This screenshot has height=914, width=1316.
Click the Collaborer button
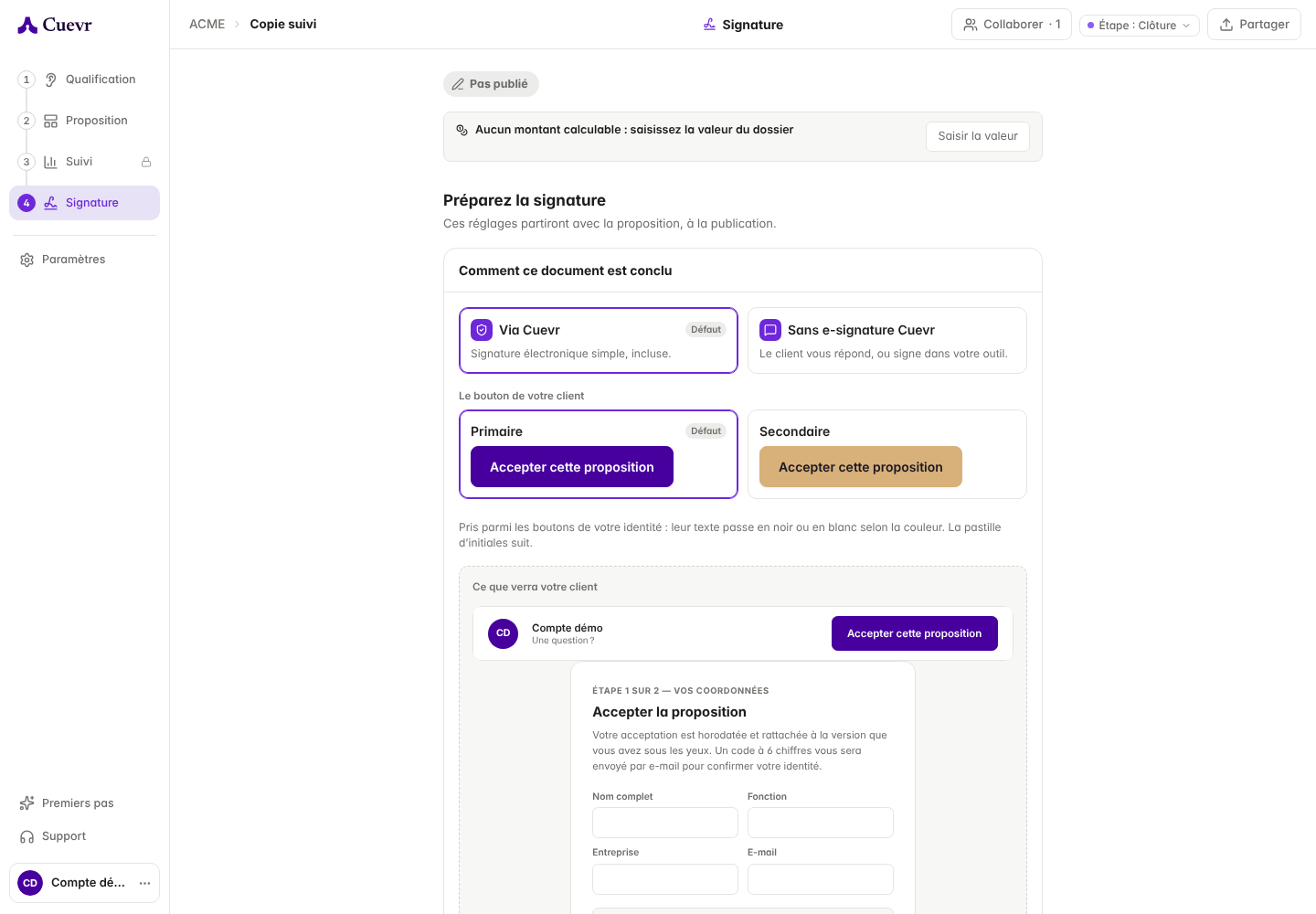(1012, 25)
